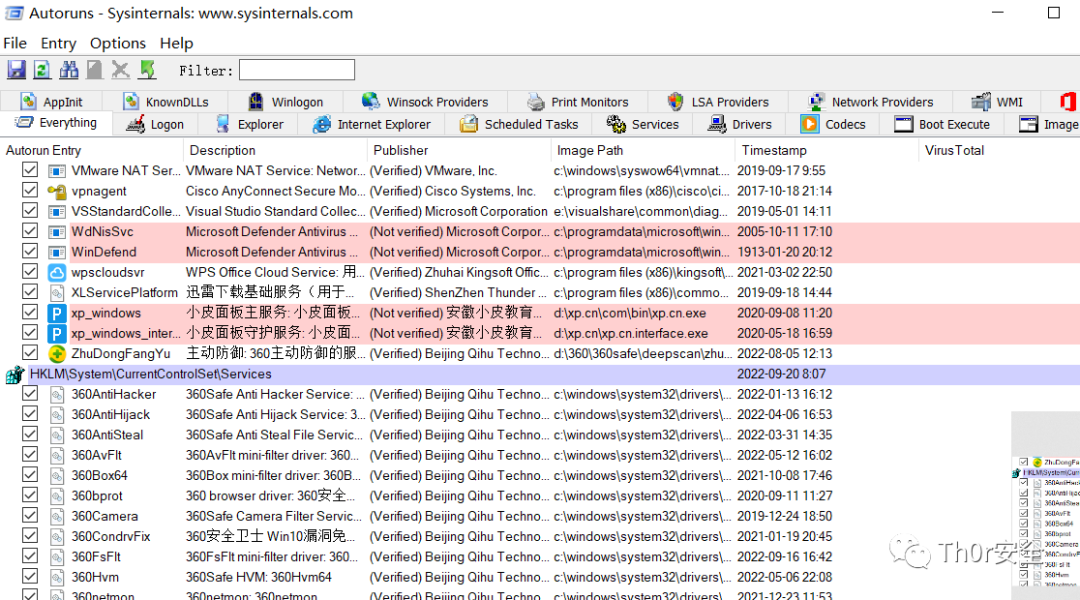This screenshot has width=1080, height=600.
Task: Click the Refresh toolbar icon
Action: [42, 70]
